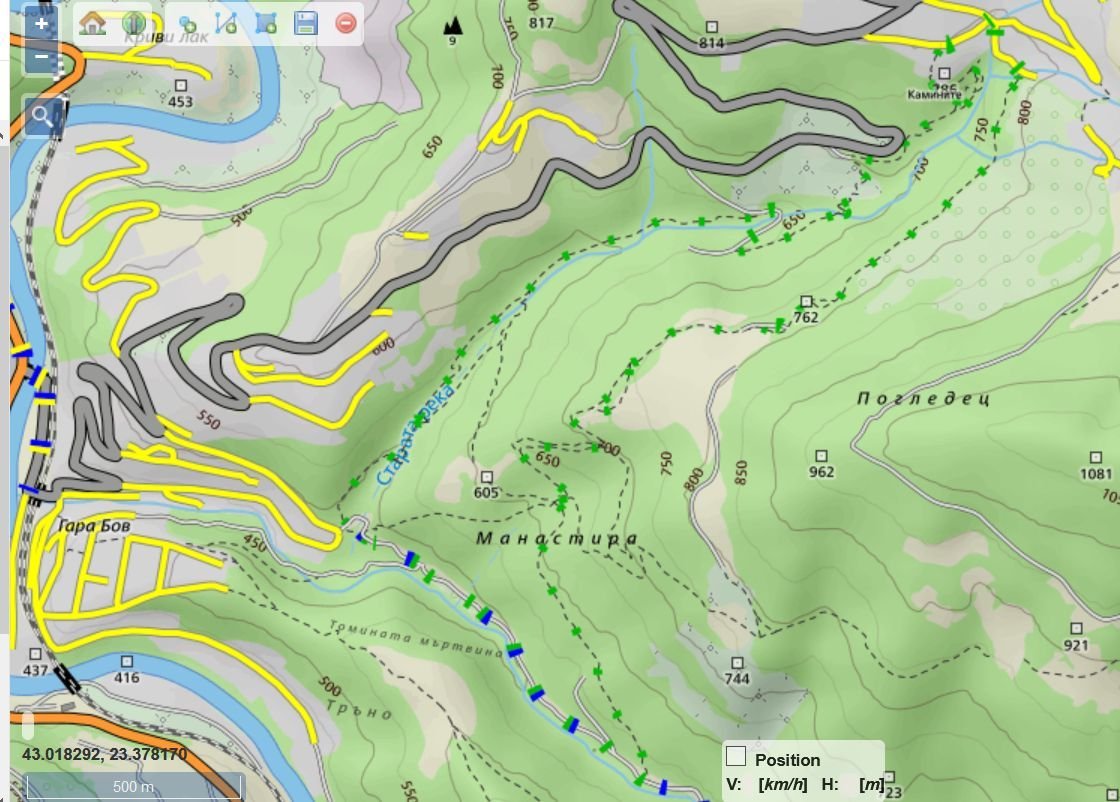Click the 500 m scale bar
Viewport: 1120px width, 802px height.
(x=133, y=786)
